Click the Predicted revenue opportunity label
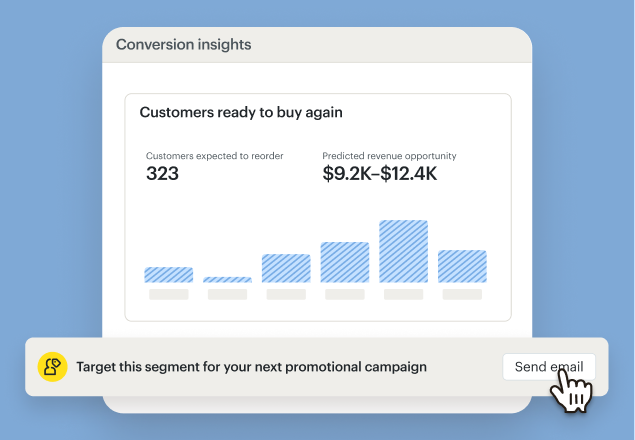The width and height of the screenshot is (635, 440). (x=389, y=156)
